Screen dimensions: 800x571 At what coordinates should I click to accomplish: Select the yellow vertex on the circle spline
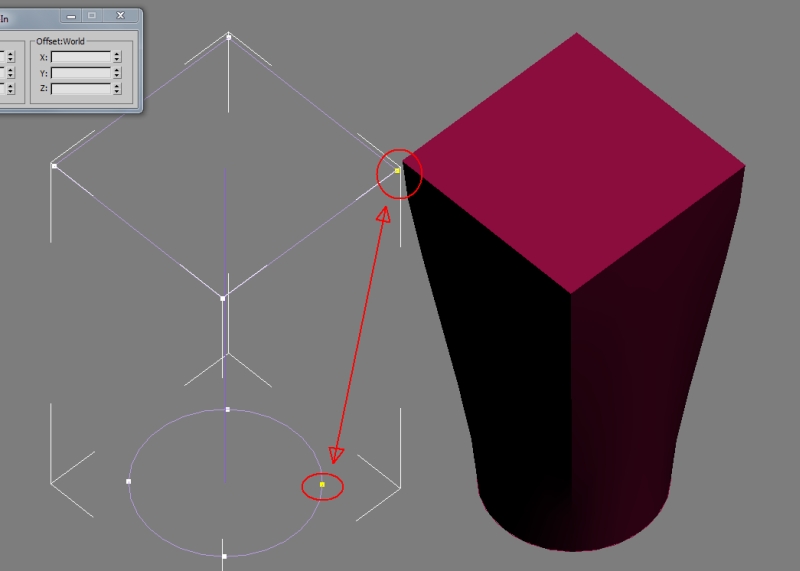(x=322, y=484)
